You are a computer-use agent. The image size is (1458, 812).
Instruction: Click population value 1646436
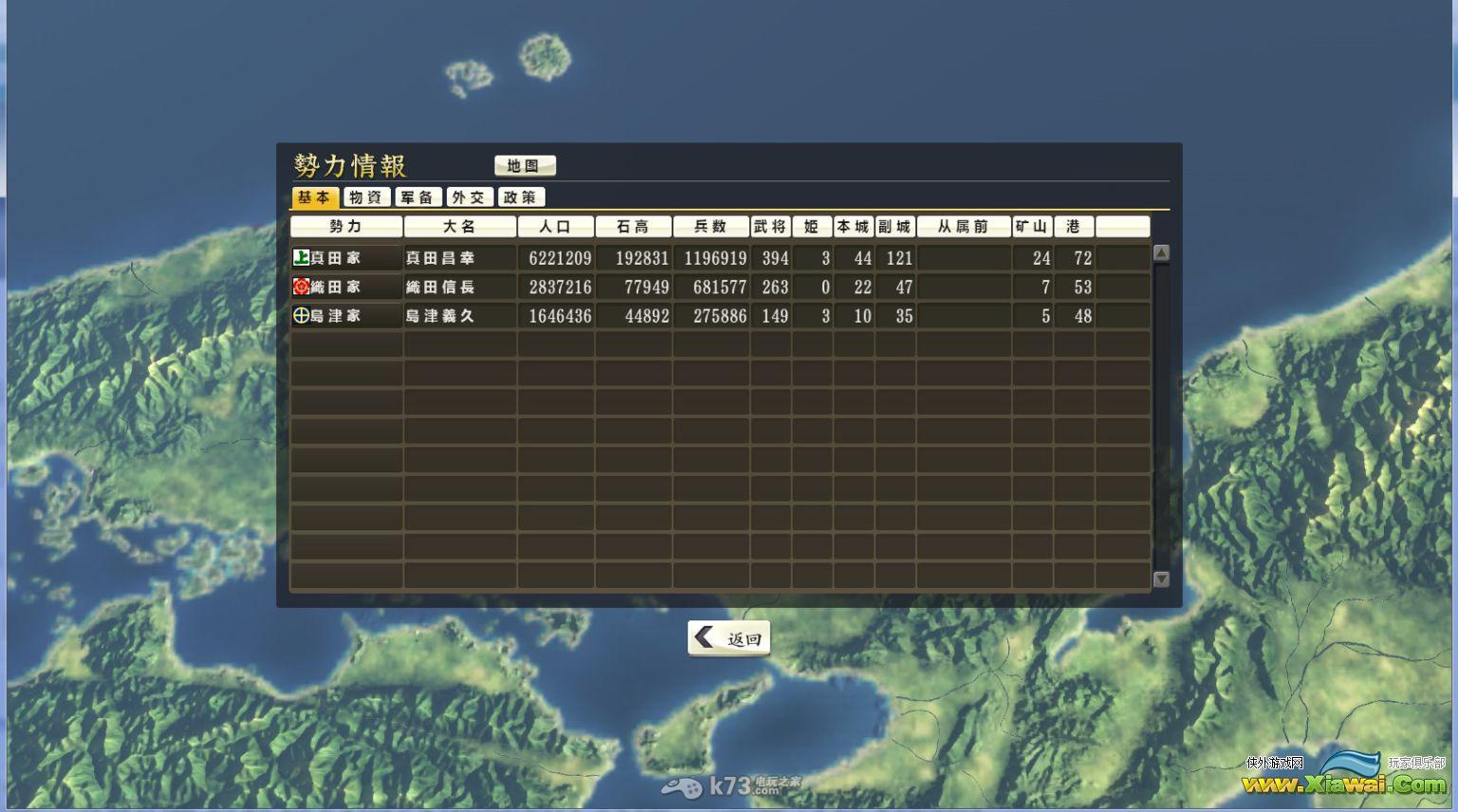[x=560, y=316]
